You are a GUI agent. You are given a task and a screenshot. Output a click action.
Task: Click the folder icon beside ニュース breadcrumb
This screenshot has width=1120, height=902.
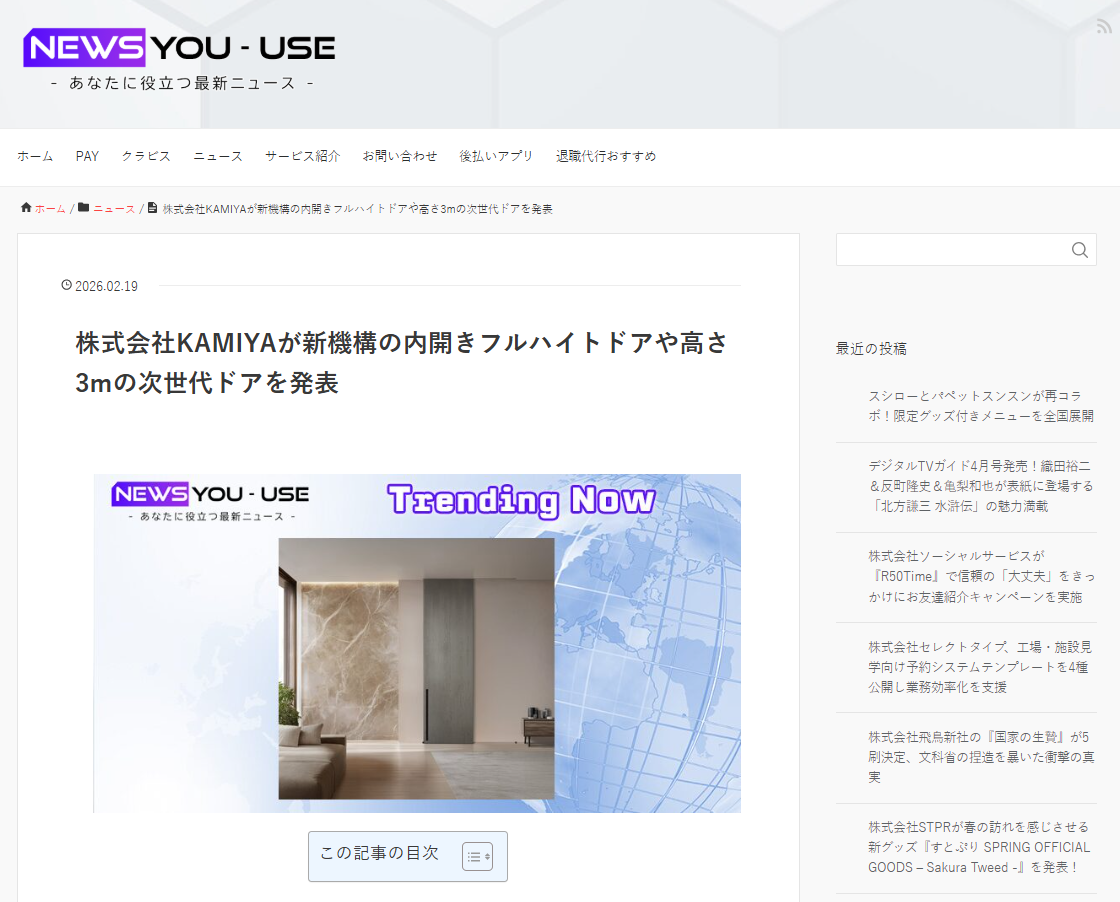click(x=84, y=208)
